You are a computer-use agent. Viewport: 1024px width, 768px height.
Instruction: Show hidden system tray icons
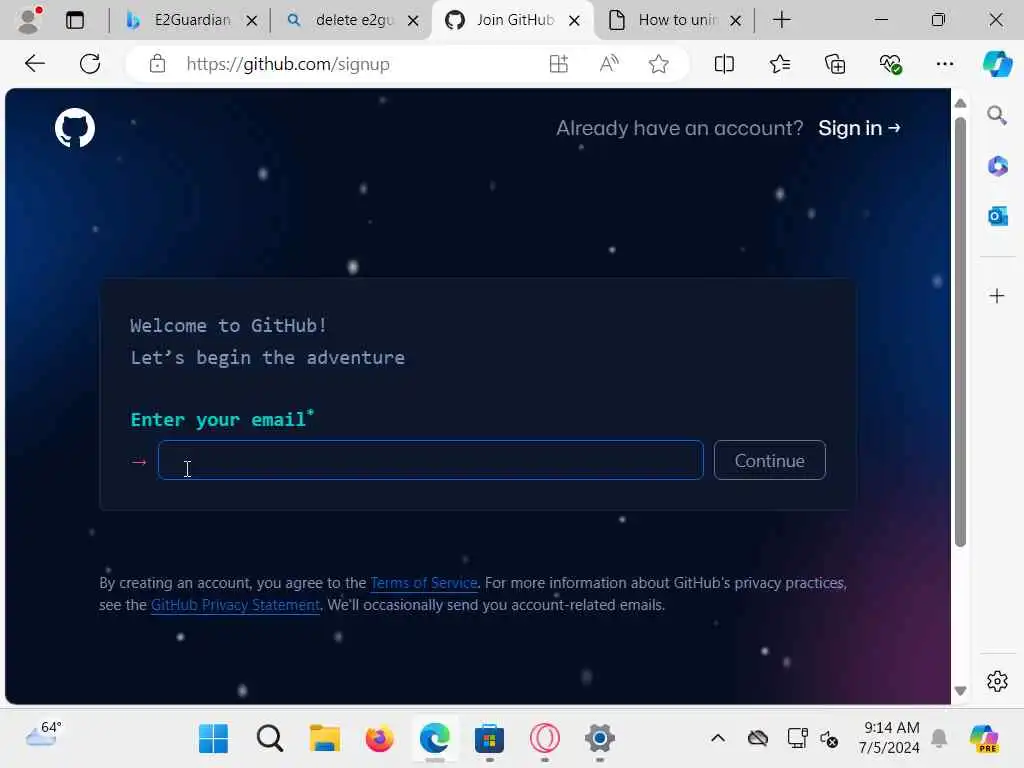tap(718, 739)
